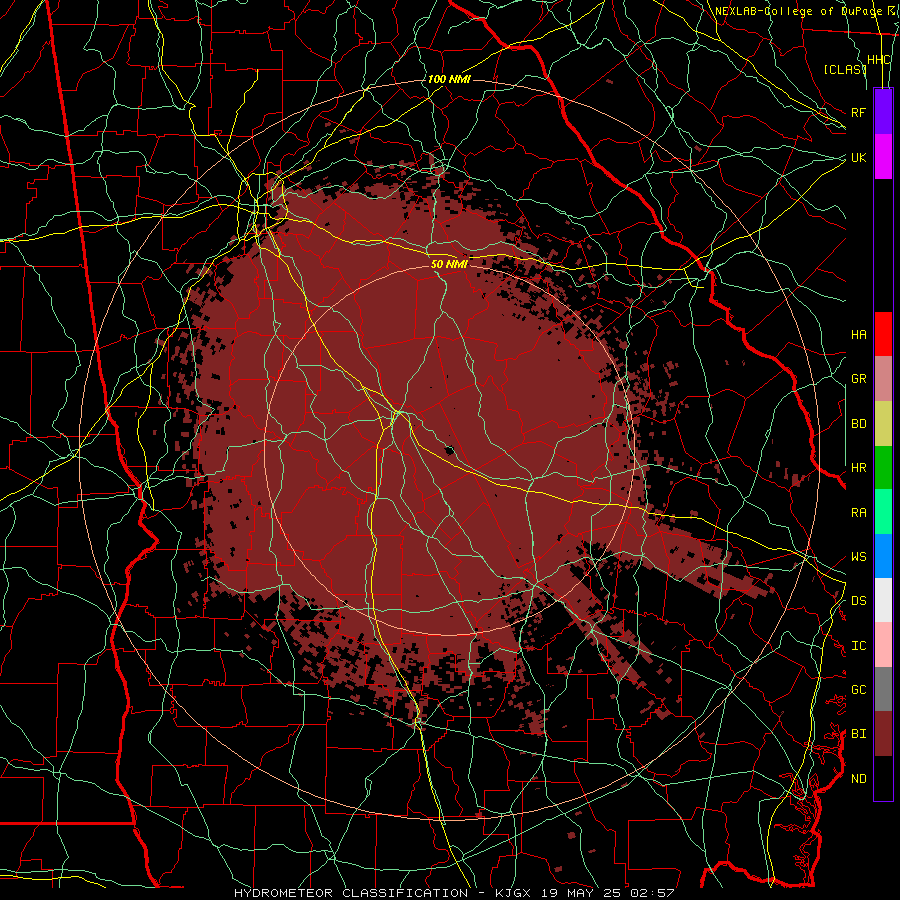Select the IC light pink legend swatch
This screenshot has height=900, width=900.
tap(883, 645)
